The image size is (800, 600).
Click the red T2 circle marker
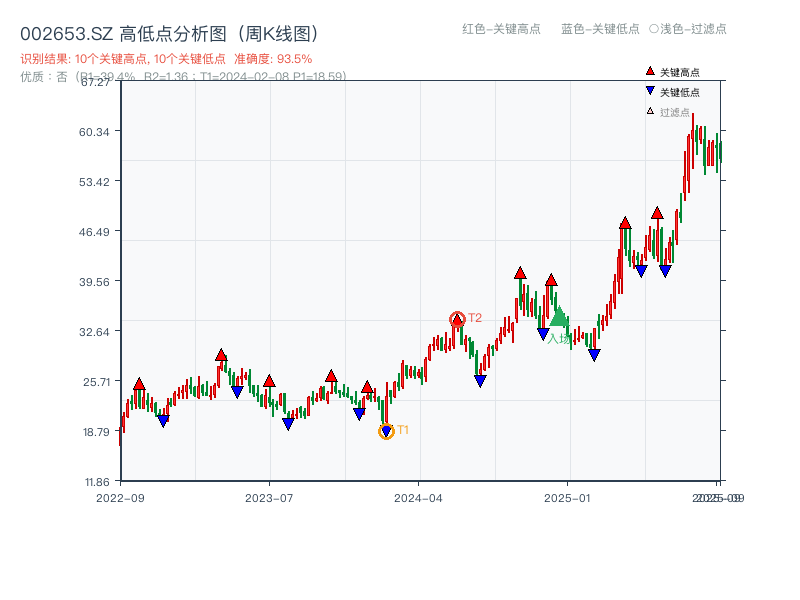coord(457,319)
